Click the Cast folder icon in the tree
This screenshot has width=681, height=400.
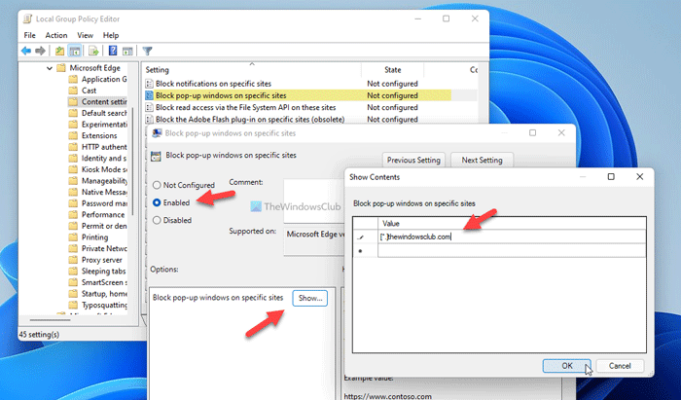click(x=73, y=90)
